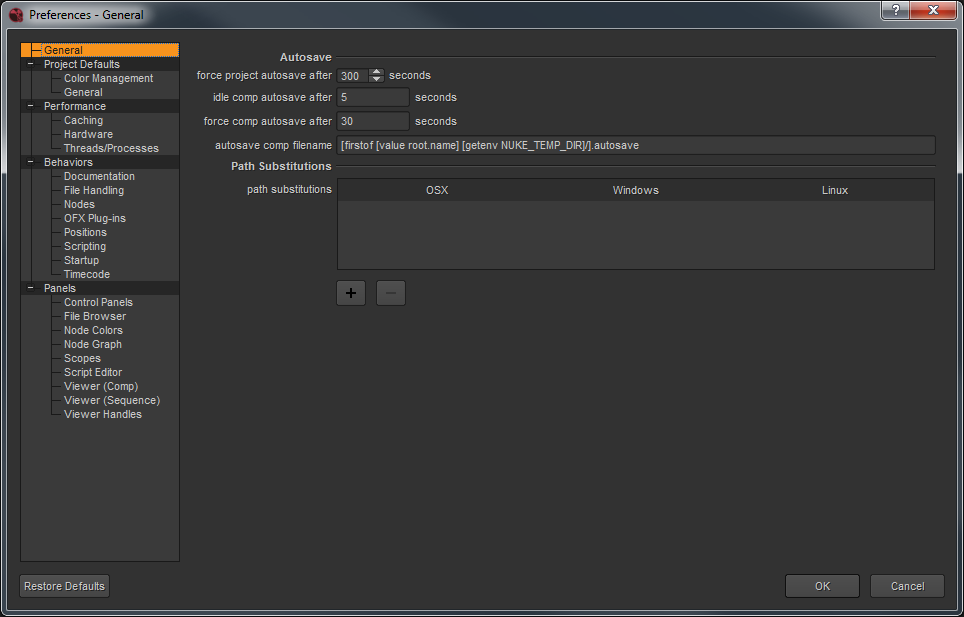This screenshot has width=964, height=617.
Task: Click the help question mark in title bar
Action: pyautogui.click(x=896, y=11)
